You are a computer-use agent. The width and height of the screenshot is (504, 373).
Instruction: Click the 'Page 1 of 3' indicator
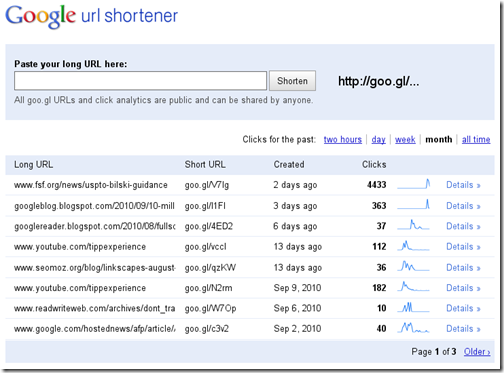[x=434, y=352]
